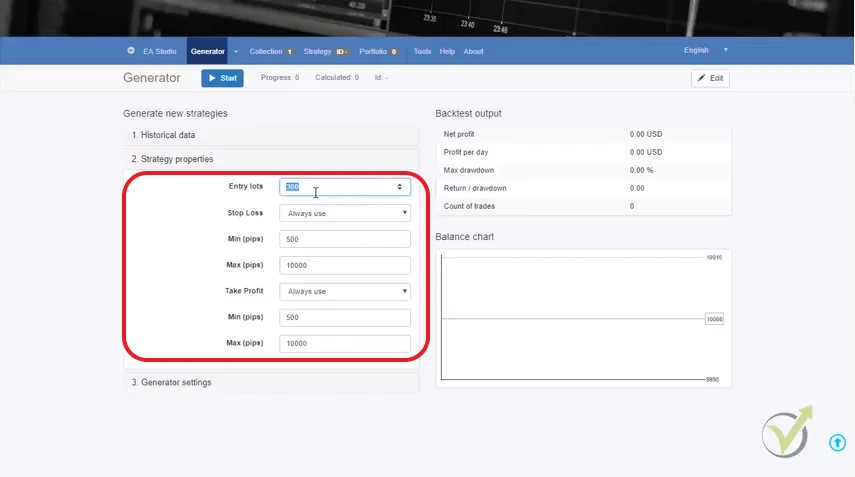This screenshot has width=855, height=477.
Task: Click the Edit button with pencil
Action: 710,78
